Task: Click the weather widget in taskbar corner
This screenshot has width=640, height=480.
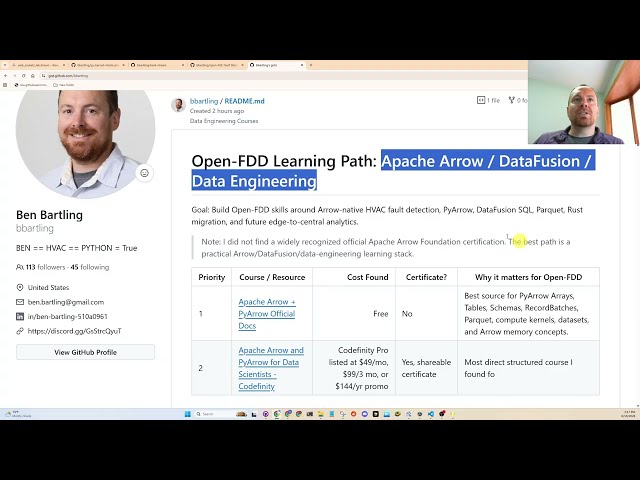Action: pos(18,414)
